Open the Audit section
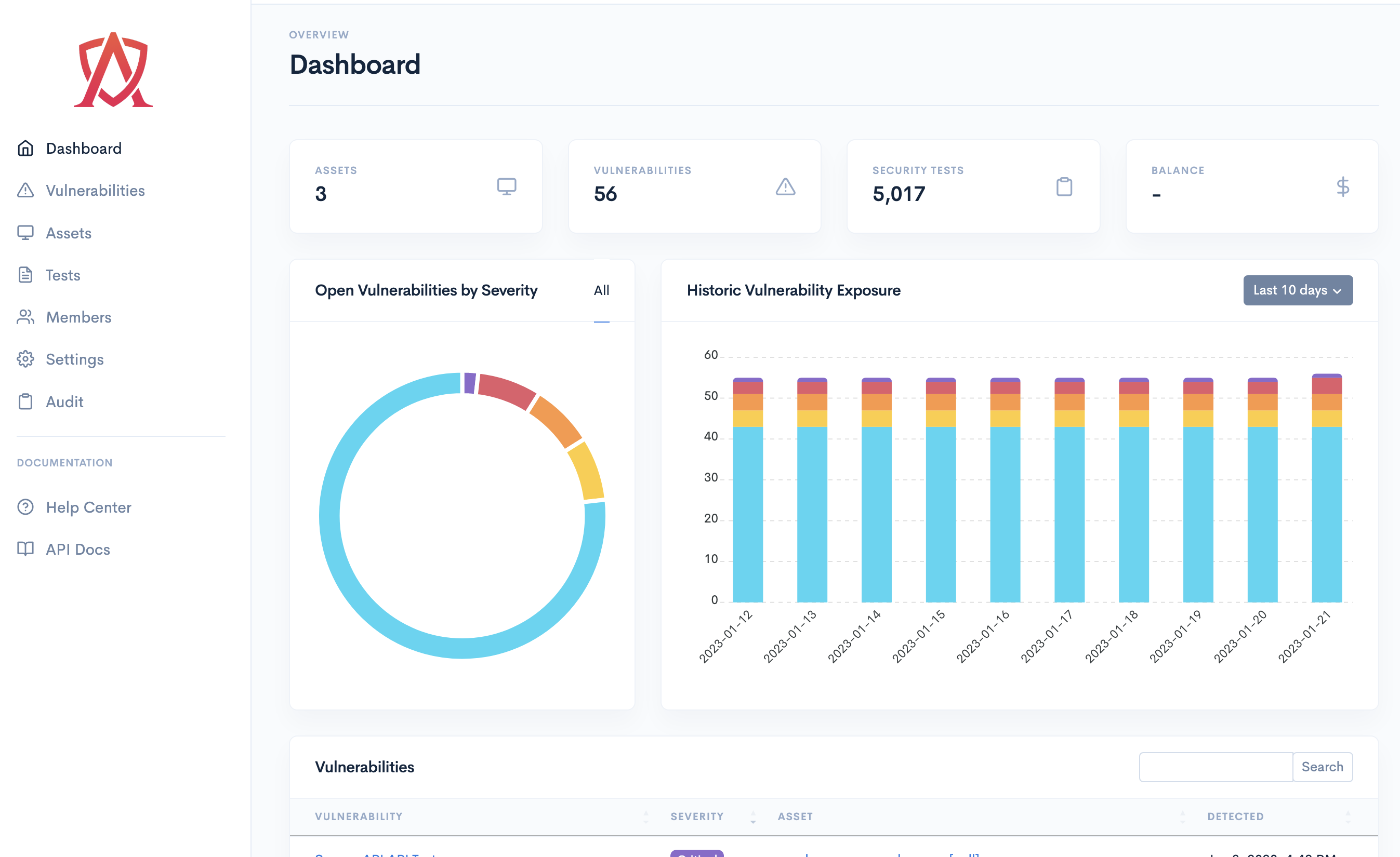This screenshot has width=1400, height=857. (x=64, y=401)
